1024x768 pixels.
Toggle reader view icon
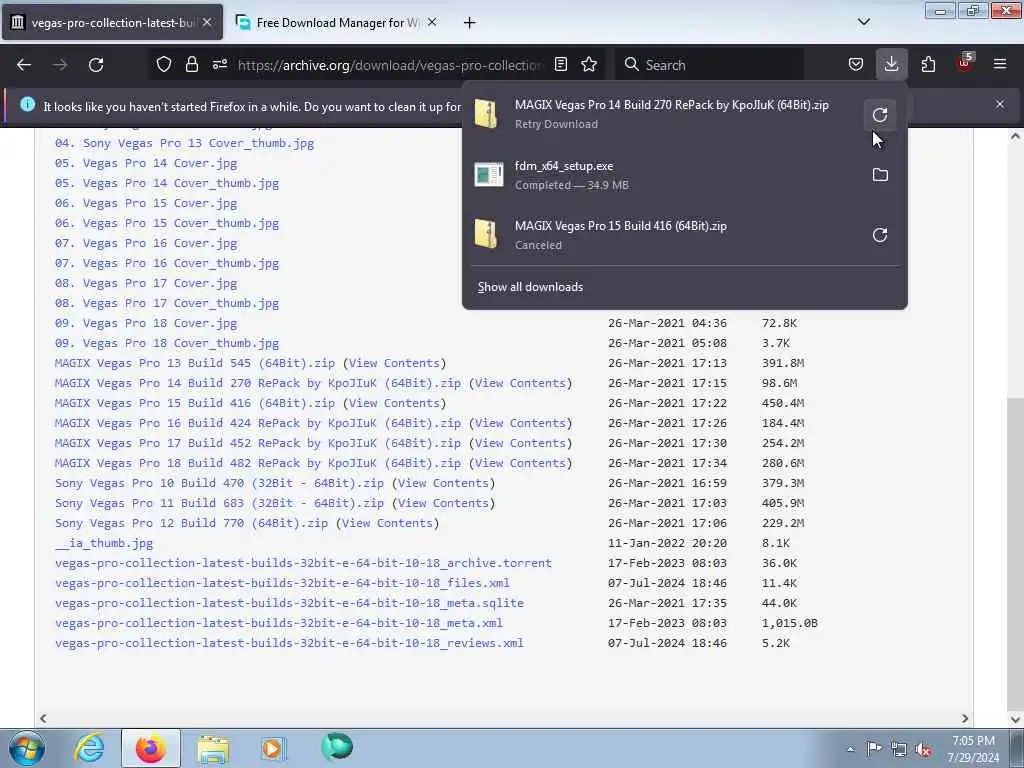click(560, 65)
